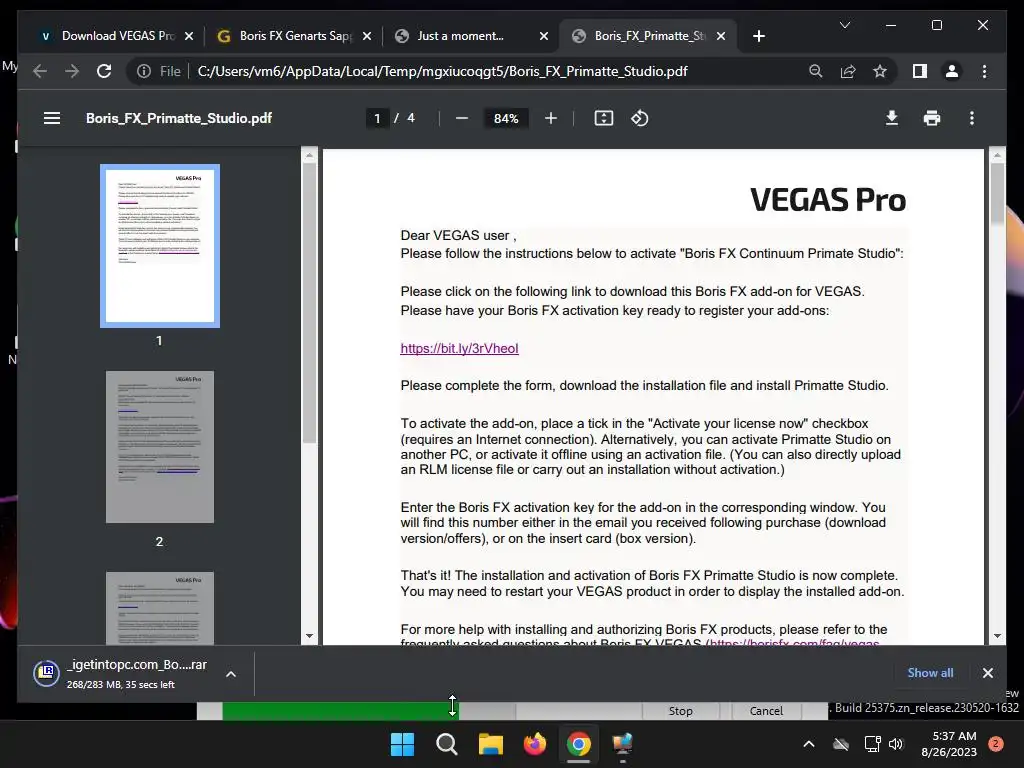
Task: Open Firefox from taskbar
Action: coord(535,744)
